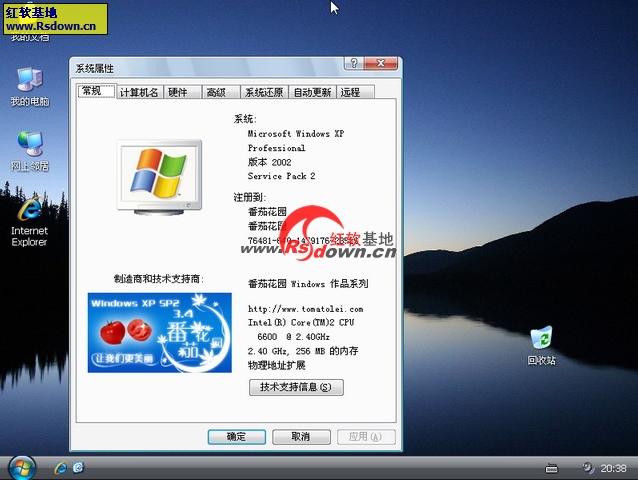Switch to the 计算机名 tab
Screen dimensions: 638x480
(x=139, y=92)
